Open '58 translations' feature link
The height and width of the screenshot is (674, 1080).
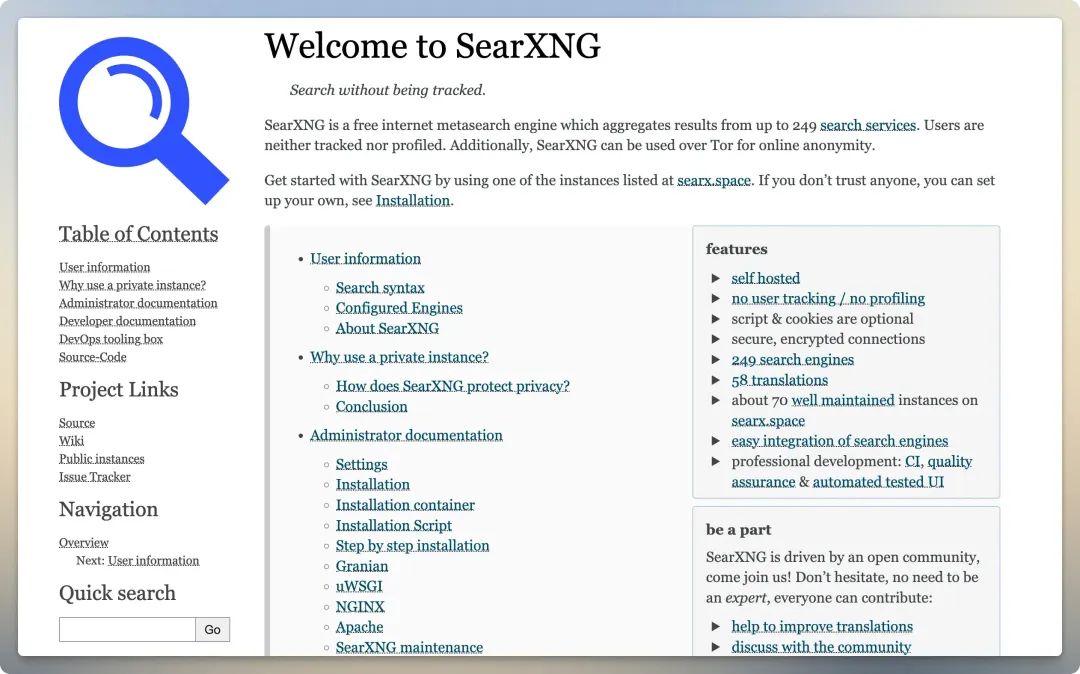[780, 380]
